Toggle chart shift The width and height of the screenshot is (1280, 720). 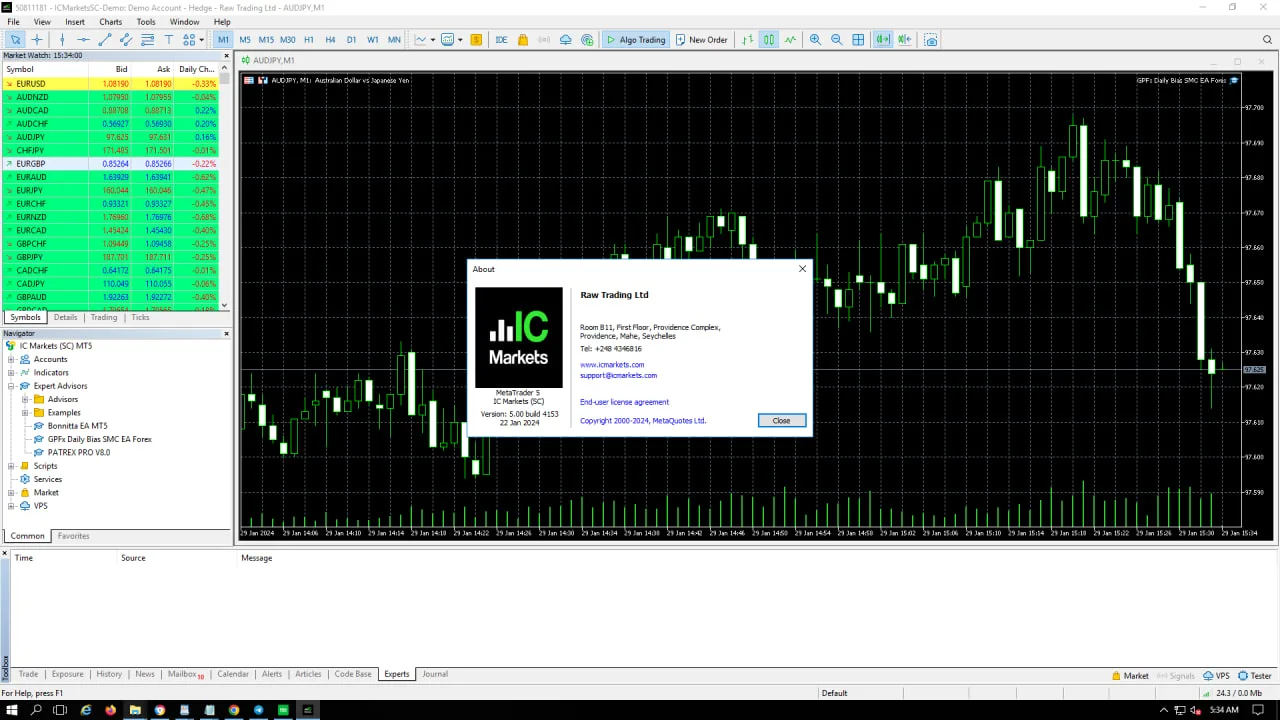coord(904,40)
